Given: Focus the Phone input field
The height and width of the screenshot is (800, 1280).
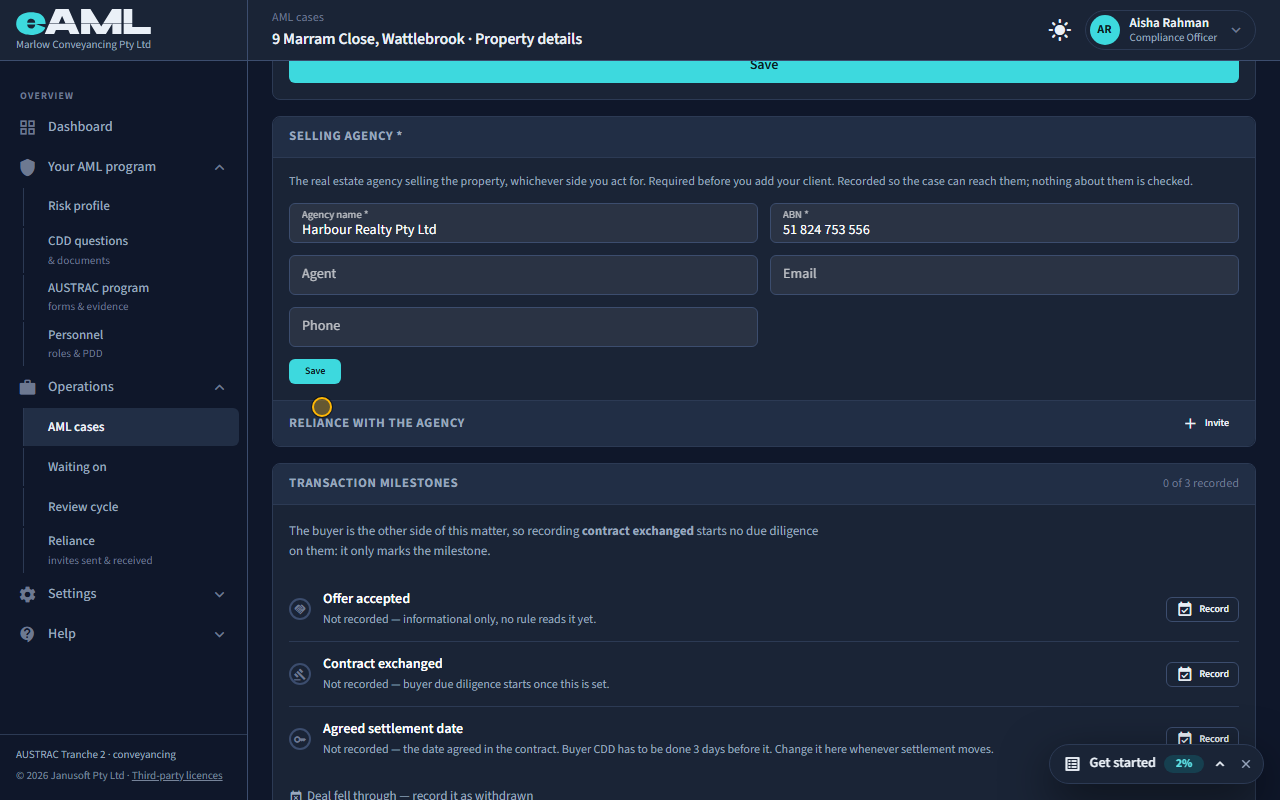Looking at the screenshot, I should [x=523, y=327].
